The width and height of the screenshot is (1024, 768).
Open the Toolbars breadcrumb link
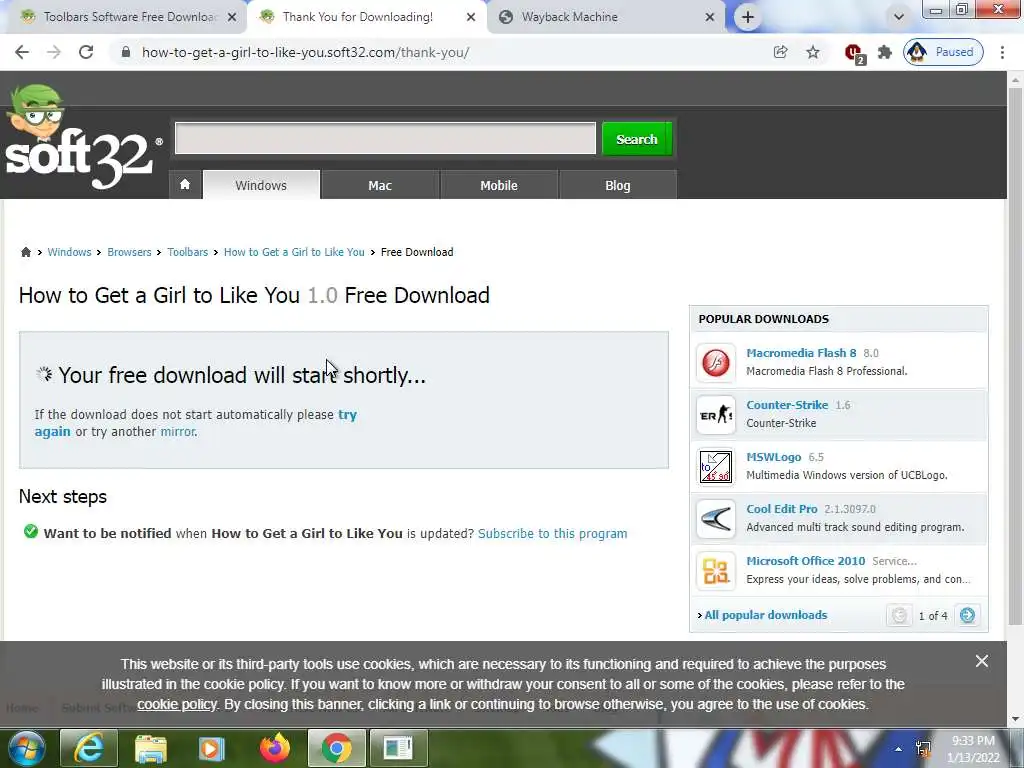187,252
